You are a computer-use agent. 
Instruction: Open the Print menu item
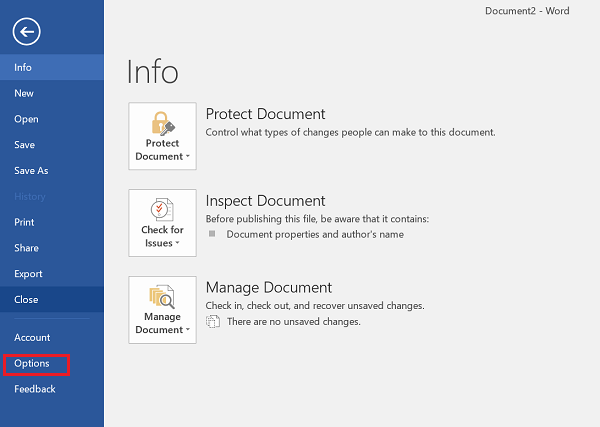[52, 222]
